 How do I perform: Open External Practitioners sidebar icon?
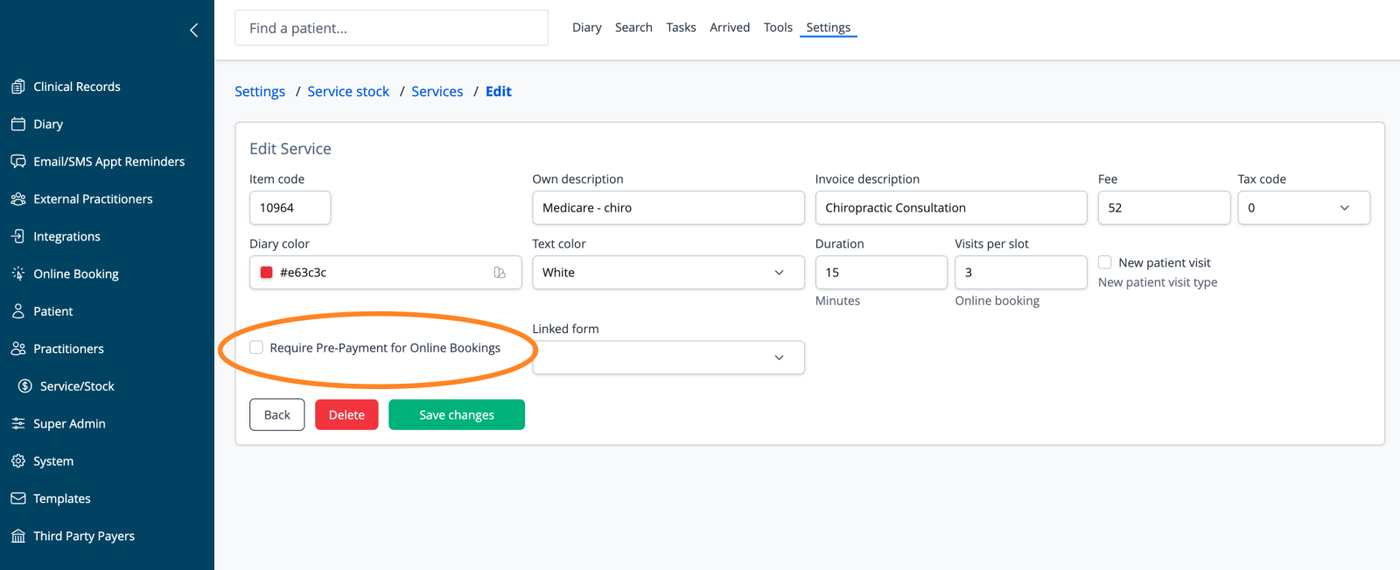coord(18,199)
